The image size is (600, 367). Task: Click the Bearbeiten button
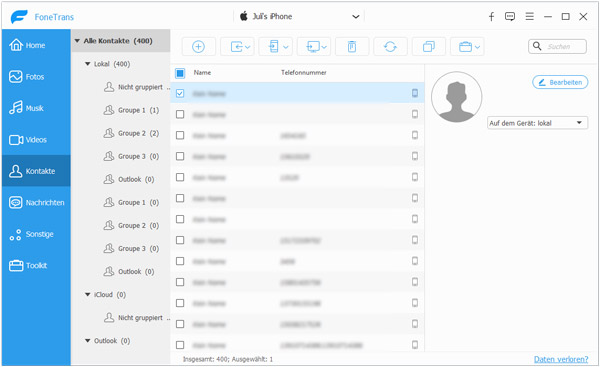(x=560, y=82)
